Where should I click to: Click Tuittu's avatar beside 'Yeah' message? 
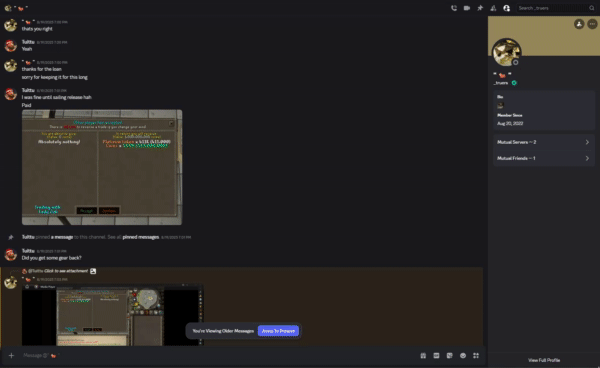point(10,45)
